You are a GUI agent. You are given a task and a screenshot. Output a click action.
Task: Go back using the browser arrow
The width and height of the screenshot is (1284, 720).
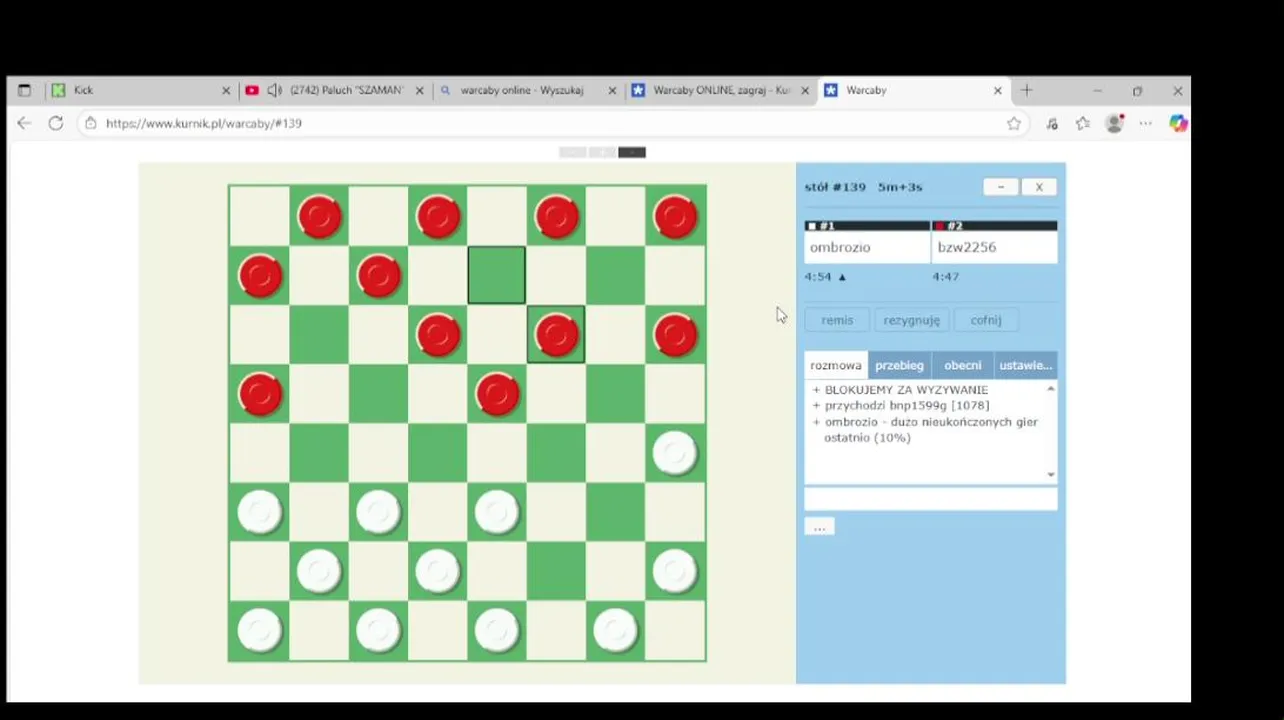point(24,123)
